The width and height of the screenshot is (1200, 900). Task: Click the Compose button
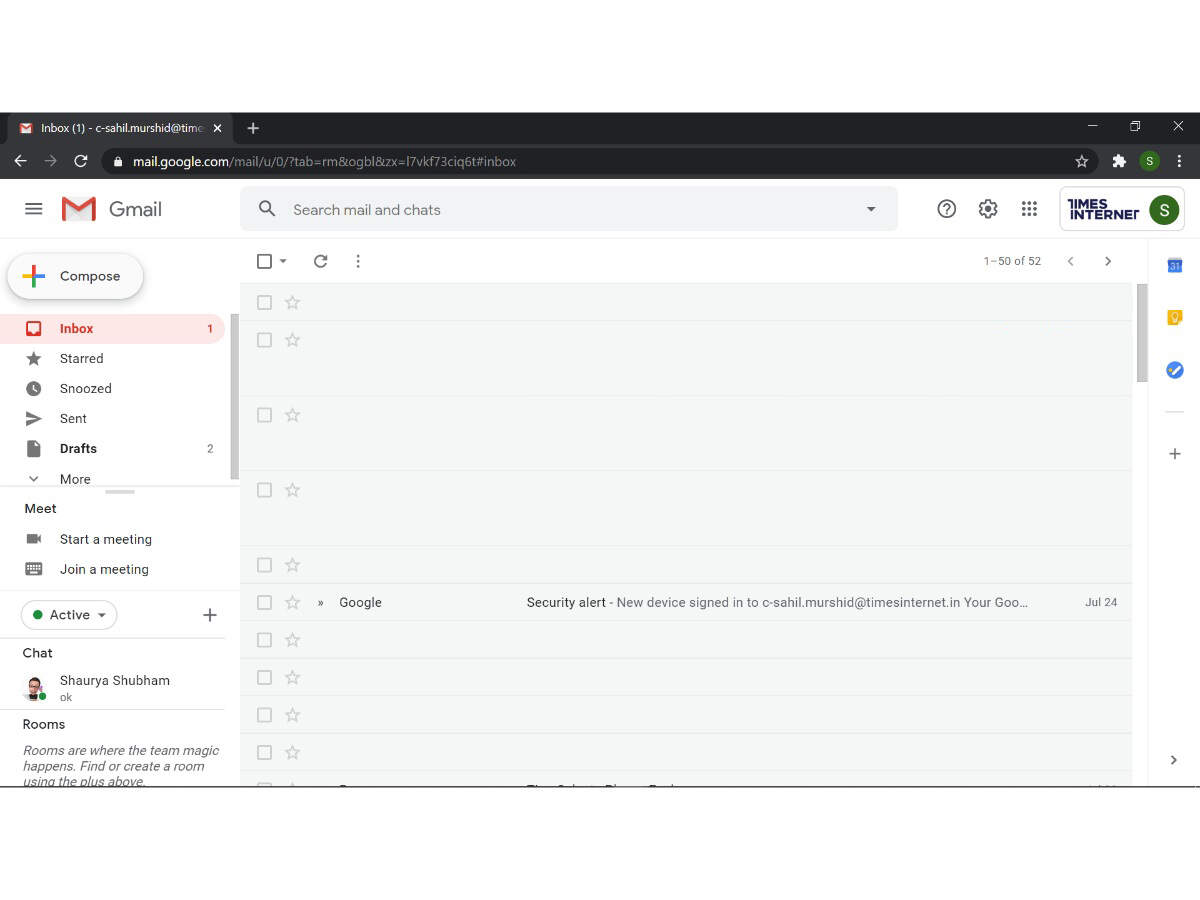click(76, 277)
